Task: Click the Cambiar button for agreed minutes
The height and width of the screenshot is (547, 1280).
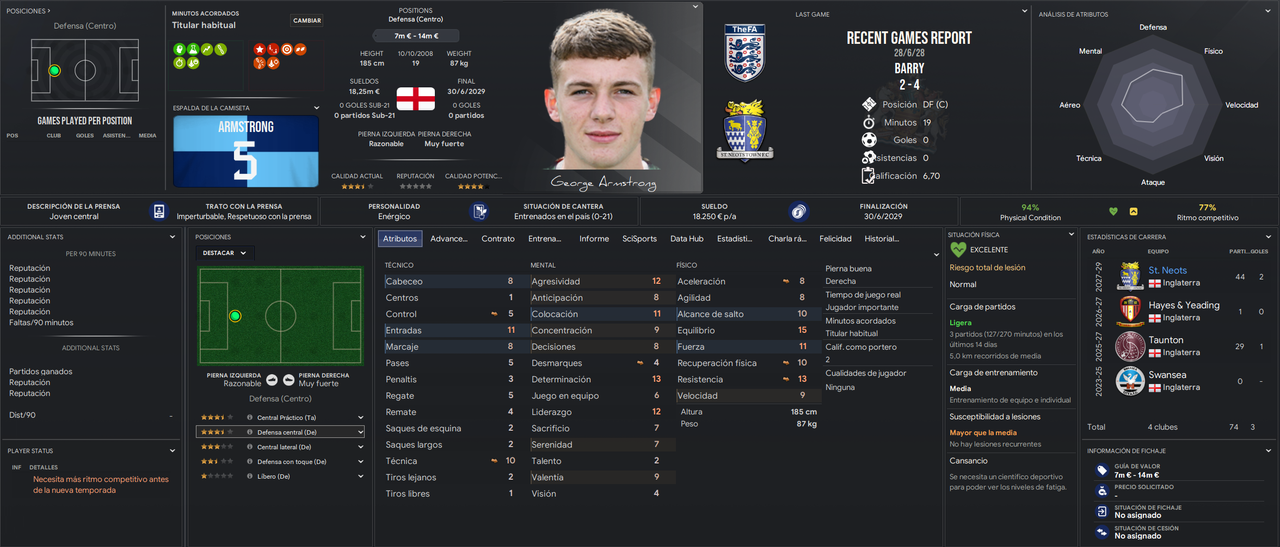Action: click(x=307, y=20)
